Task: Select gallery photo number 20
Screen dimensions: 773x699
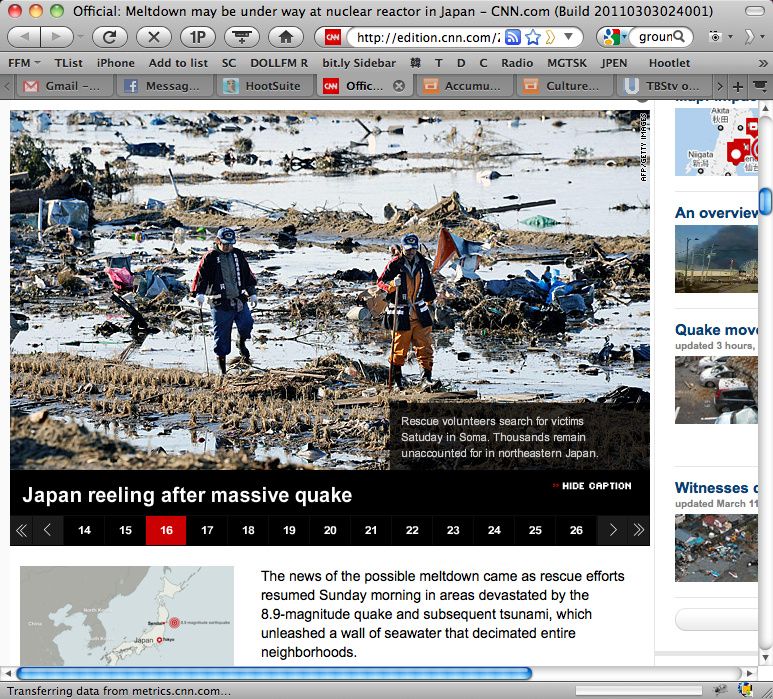Action: point(330,530)
